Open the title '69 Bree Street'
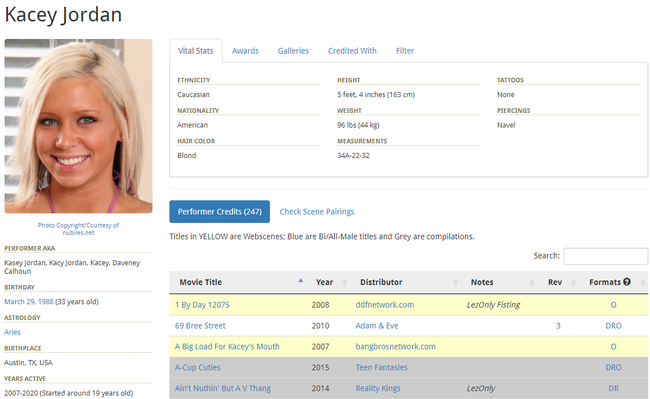 (x=200, y=326)
